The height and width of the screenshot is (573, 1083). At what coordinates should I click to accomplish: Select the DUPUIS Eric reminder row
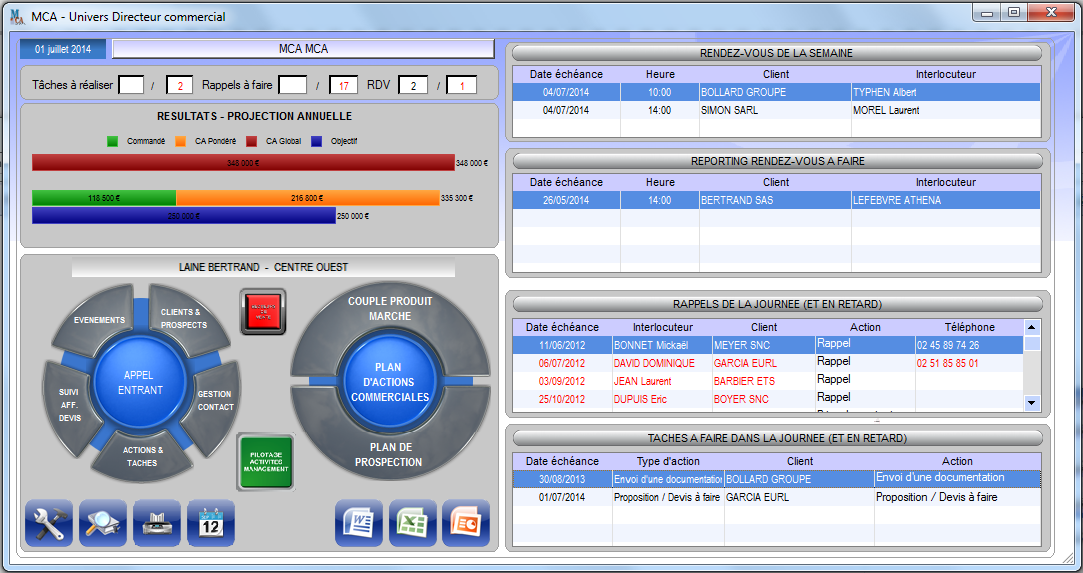click(x=768, y=398)
